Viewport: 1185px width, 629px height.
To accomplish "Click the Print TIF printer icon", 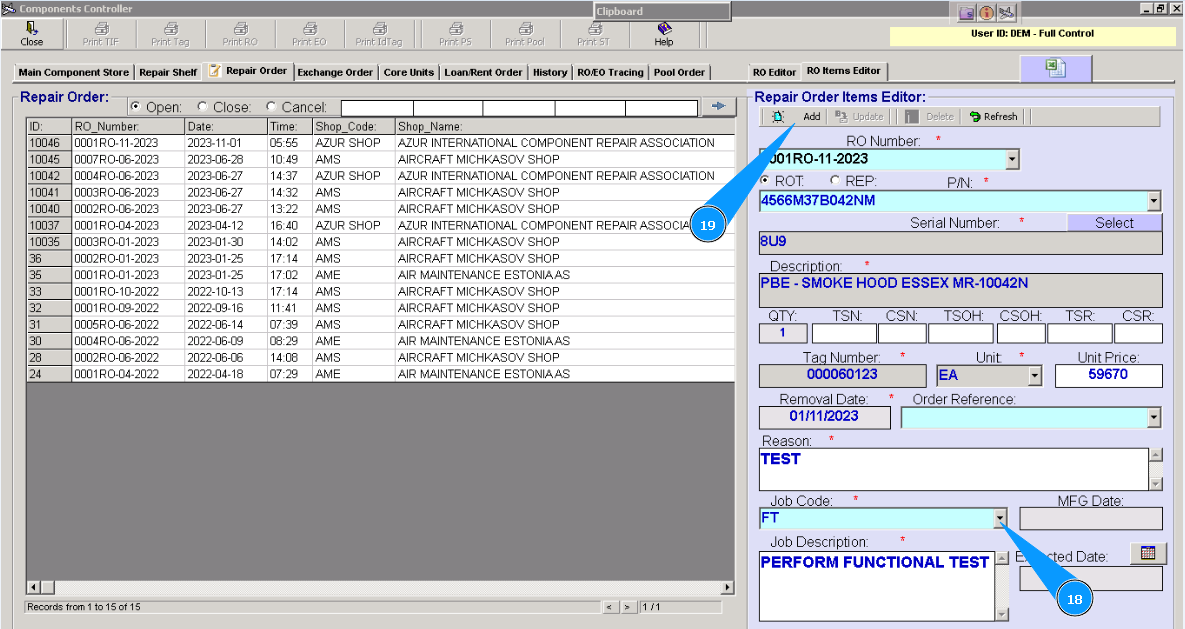I will pos(101,28).
